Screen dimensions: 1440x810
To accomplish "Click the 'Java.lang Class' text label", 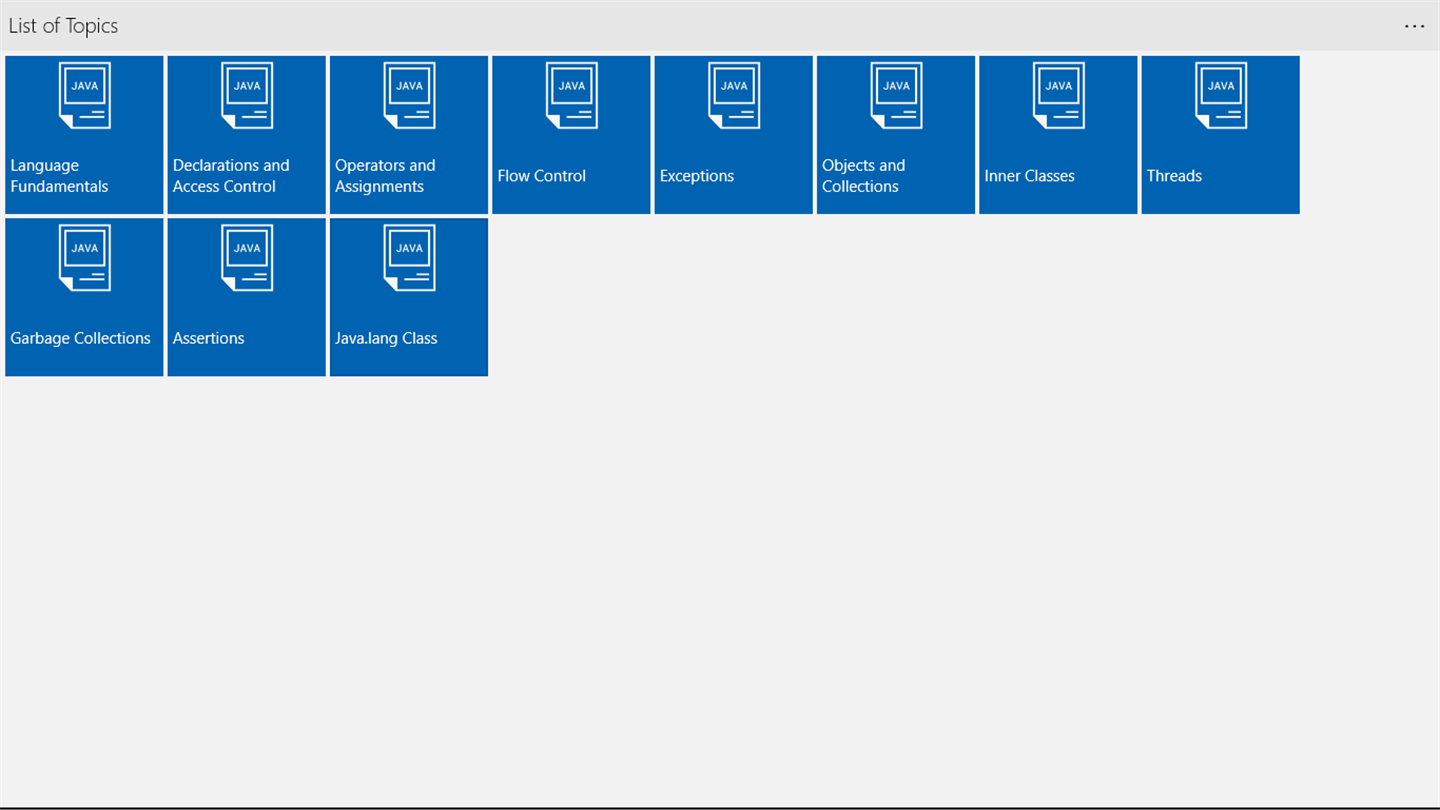I will pyautogui.click(x=386, y=338).
